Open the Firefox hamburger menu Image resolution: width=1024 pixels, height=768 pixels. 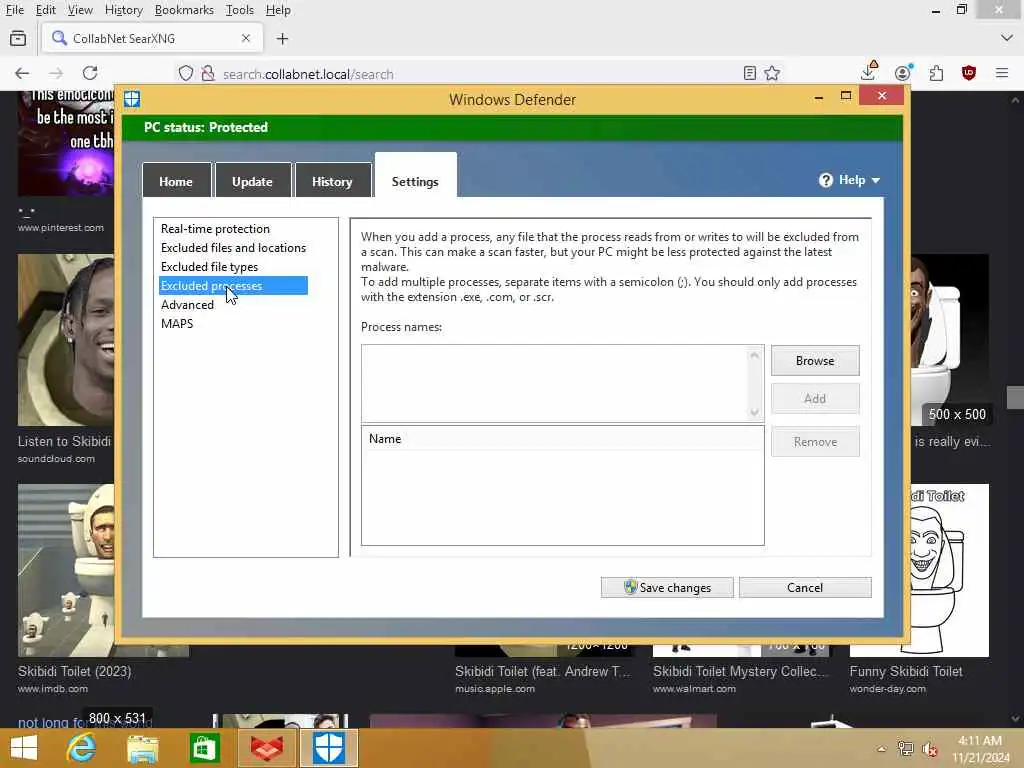tap(1002, 73)
